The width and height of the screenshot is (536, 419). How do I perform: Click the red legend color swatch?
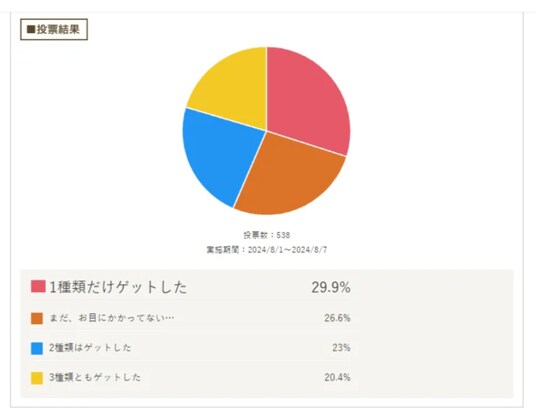click(38, 286)
